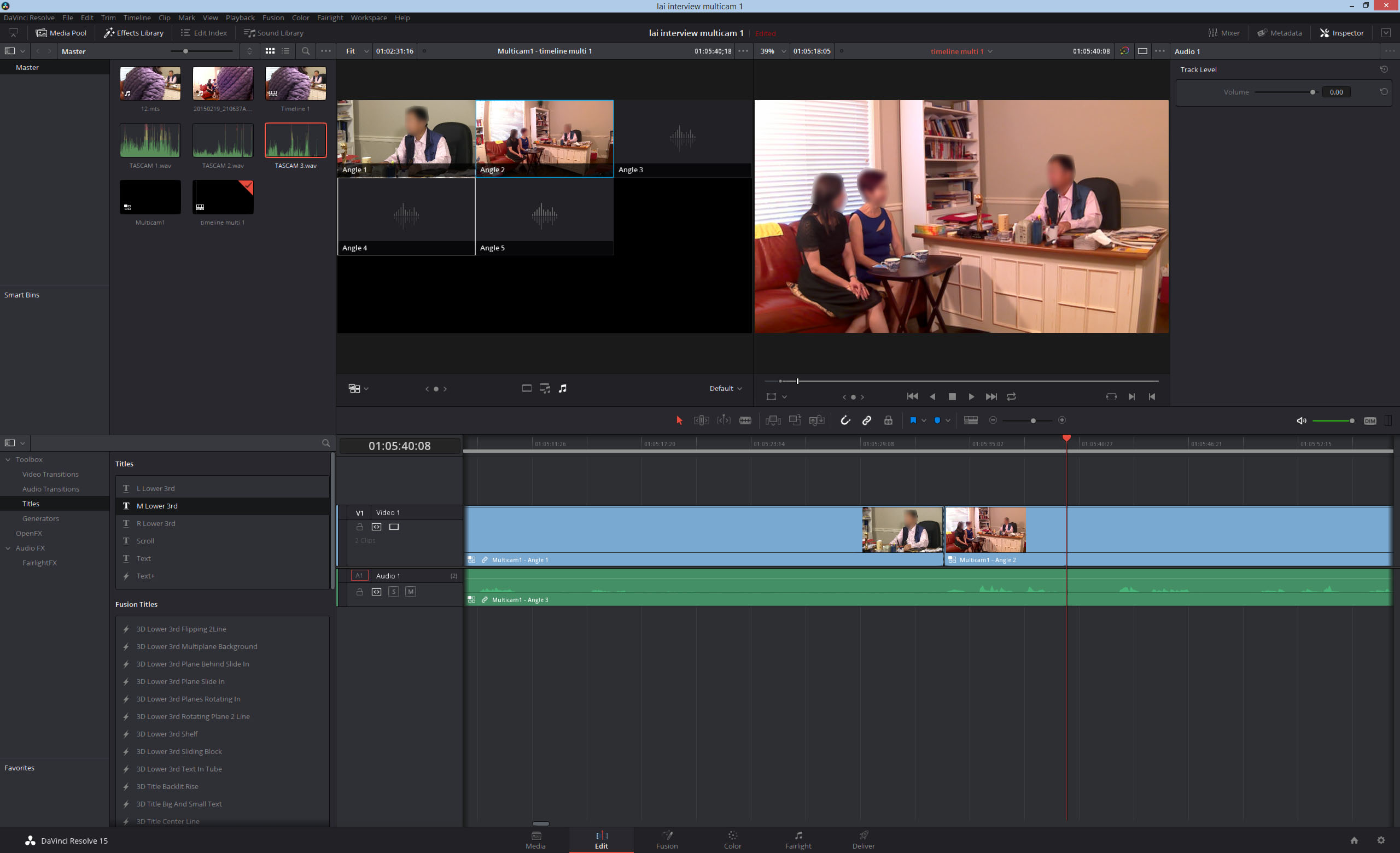Lock the Video 1 track
Image resolution: width=1400 pixels, height=853 pixels.
360,527
